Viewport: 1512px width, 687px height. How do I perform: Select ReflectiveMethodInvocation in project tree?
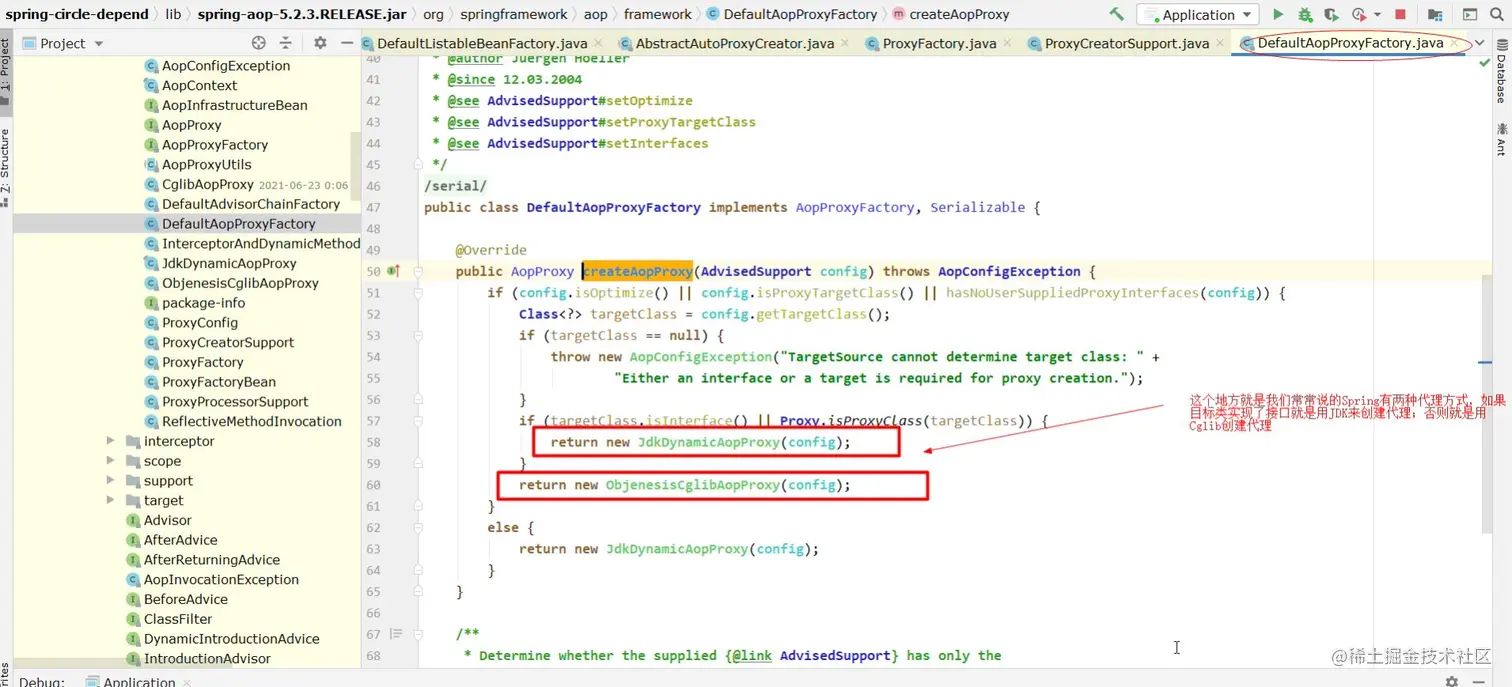pyautogui.click(x=252, y=421)
